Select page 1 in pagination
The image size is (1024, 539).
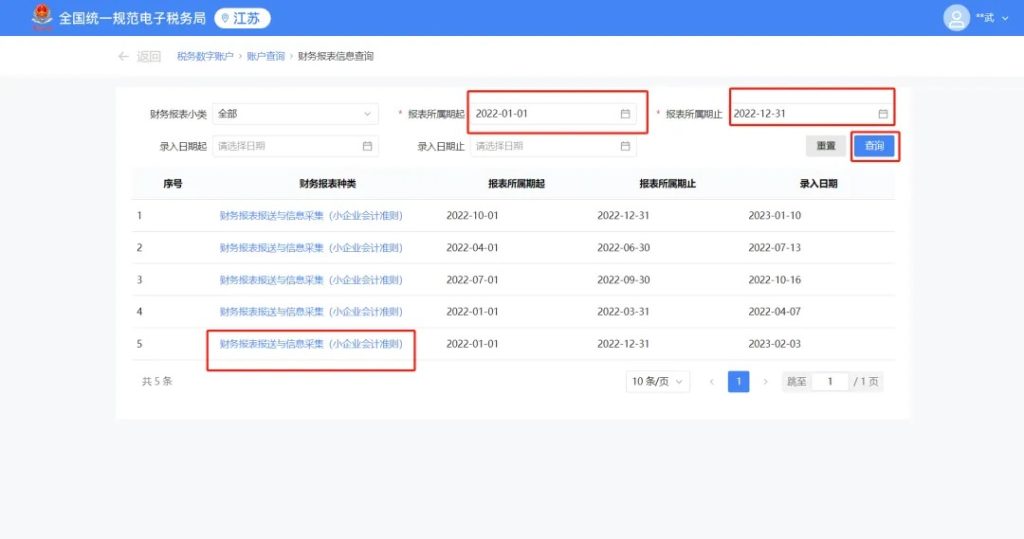coord(738,382)
